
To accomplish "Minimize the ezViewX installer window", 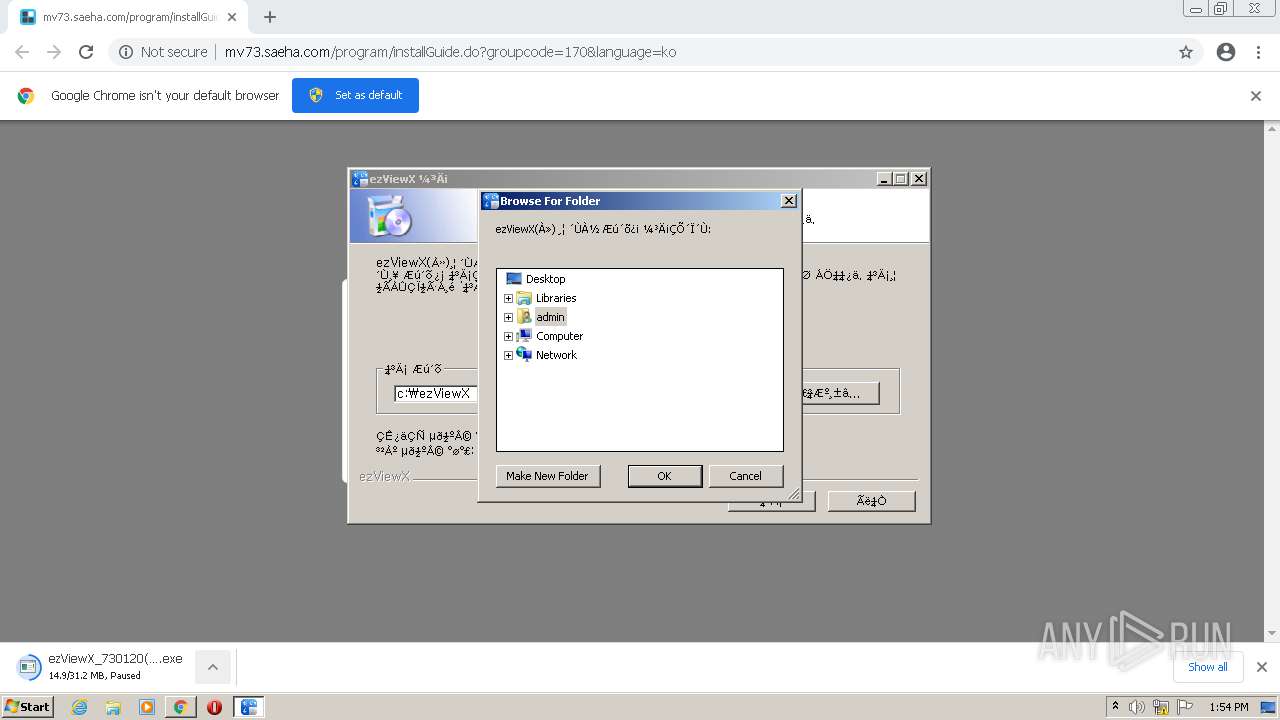I will point(884,179).
